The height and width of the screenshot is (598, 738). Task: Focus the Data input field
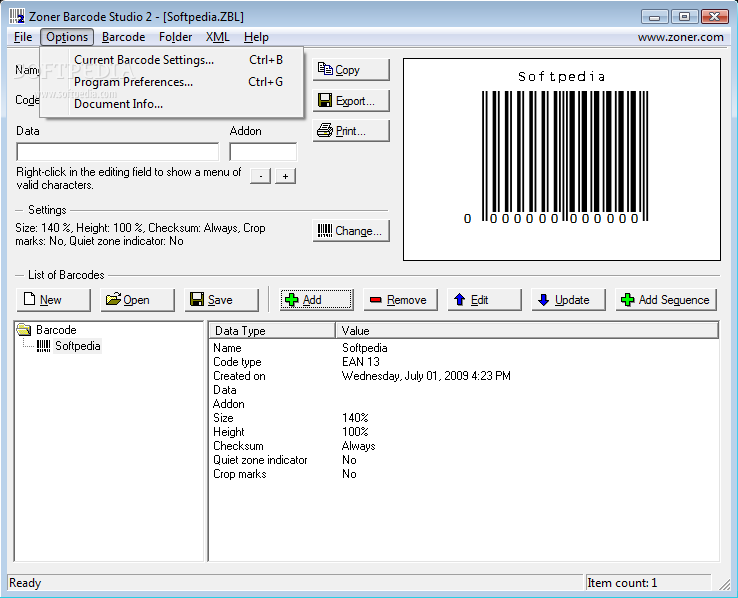click(118, 152)
